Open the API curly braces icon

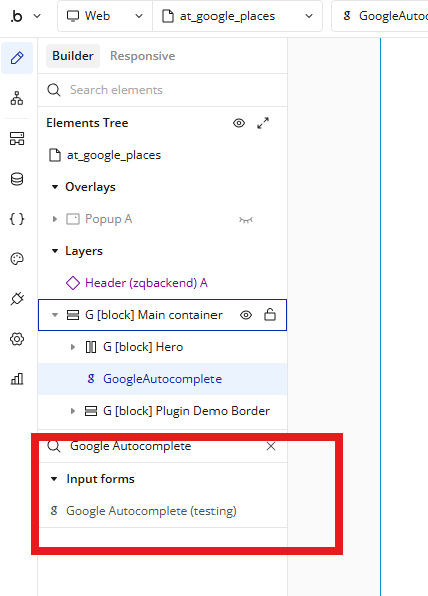tap(17, 219)
